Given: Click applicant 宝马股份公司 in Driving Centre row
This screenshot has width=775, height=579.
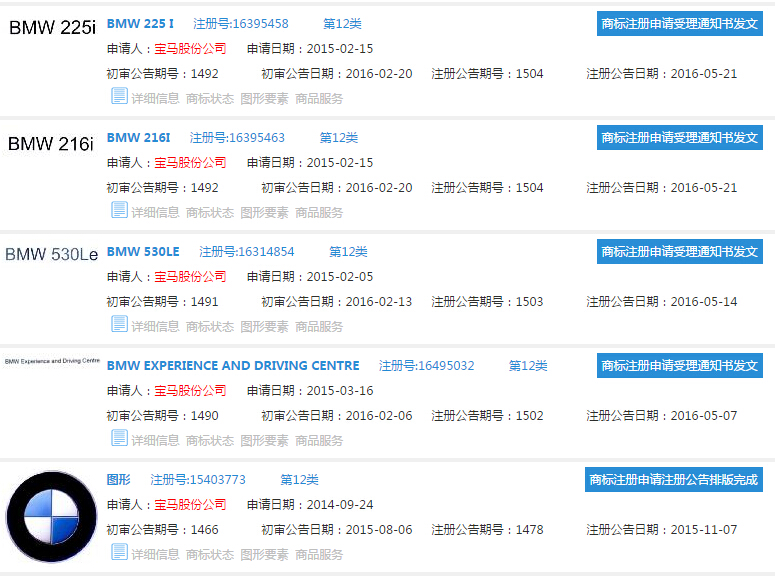Looking at the screenshot, I should pos(190,391).
